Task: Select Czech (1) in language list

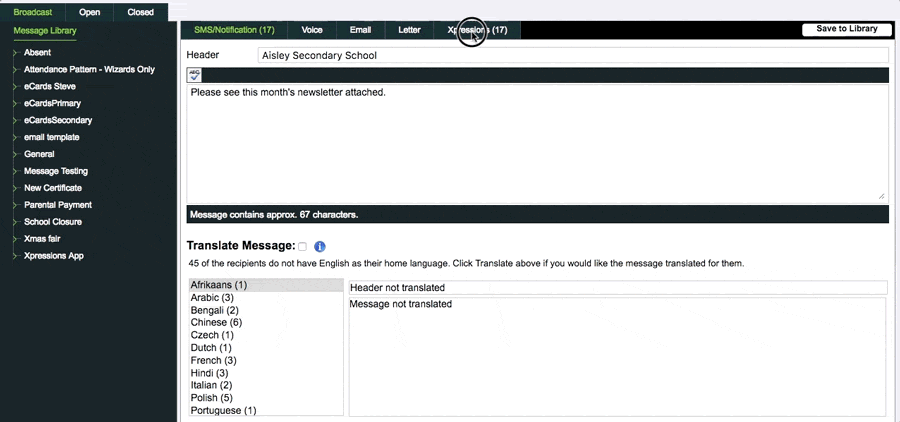Action: [266, 335]
